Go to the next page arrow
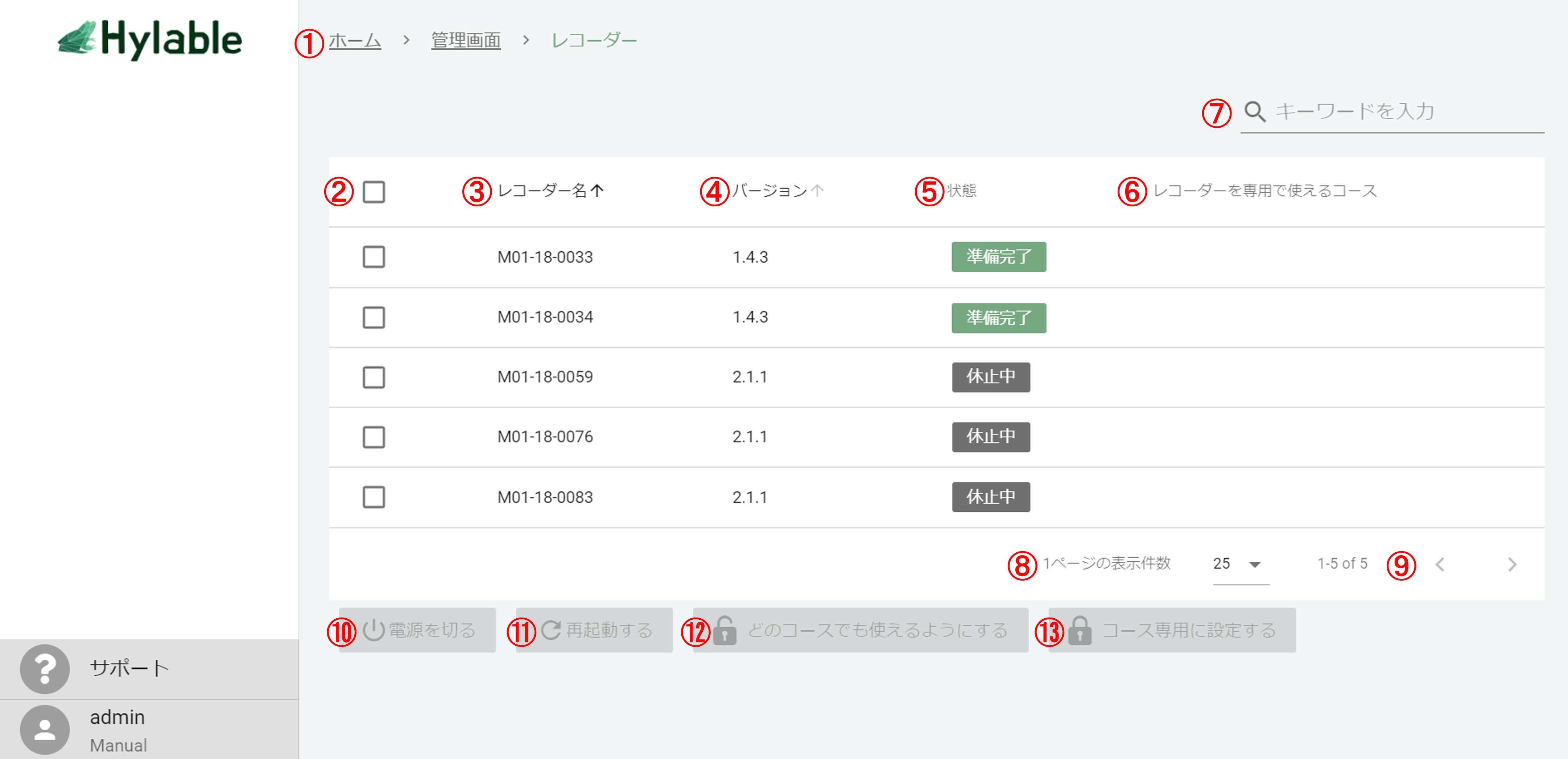Image resolution: width=1568 pixels, height=759 pixels. point(1512,564)
